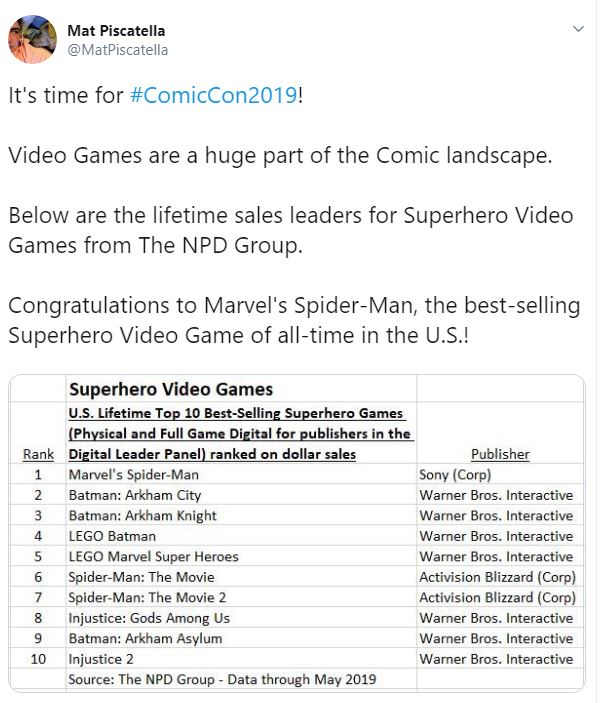606x703 pixels.
Task: Click the Batman: Arkham City entry
Action: click(134, 495)
